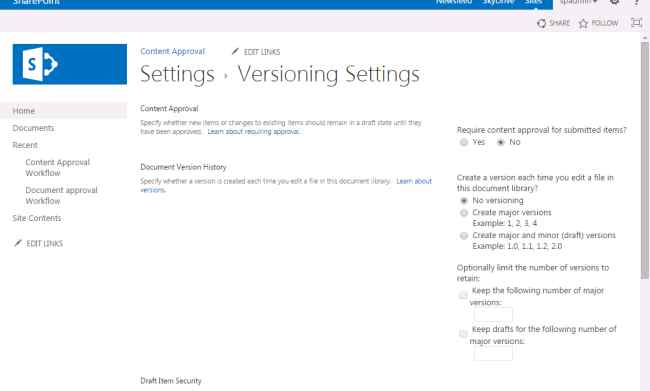
Task: Open the user account dropdown in the top bar
Action: [x=579, y=2]
